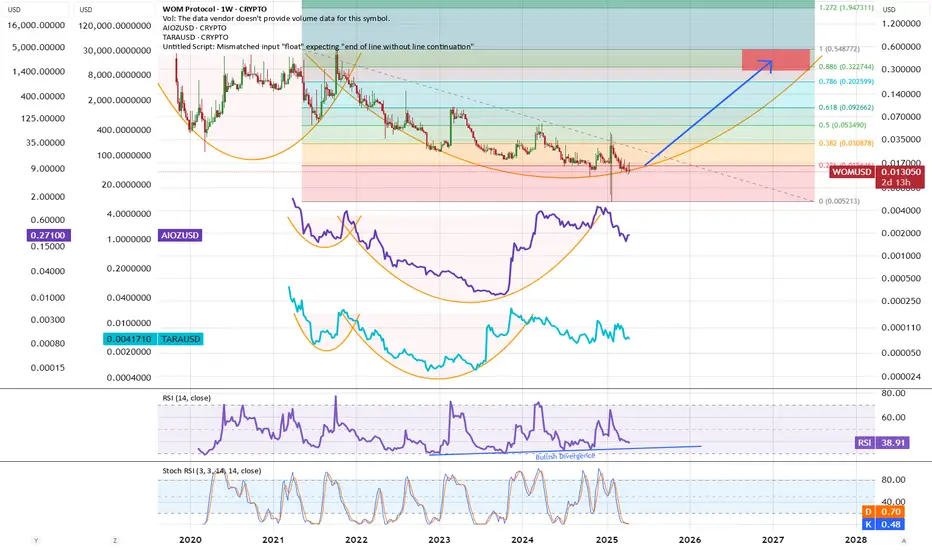Click the 0.886 (0.322744) Fibonacci label

tap(846, 67)
